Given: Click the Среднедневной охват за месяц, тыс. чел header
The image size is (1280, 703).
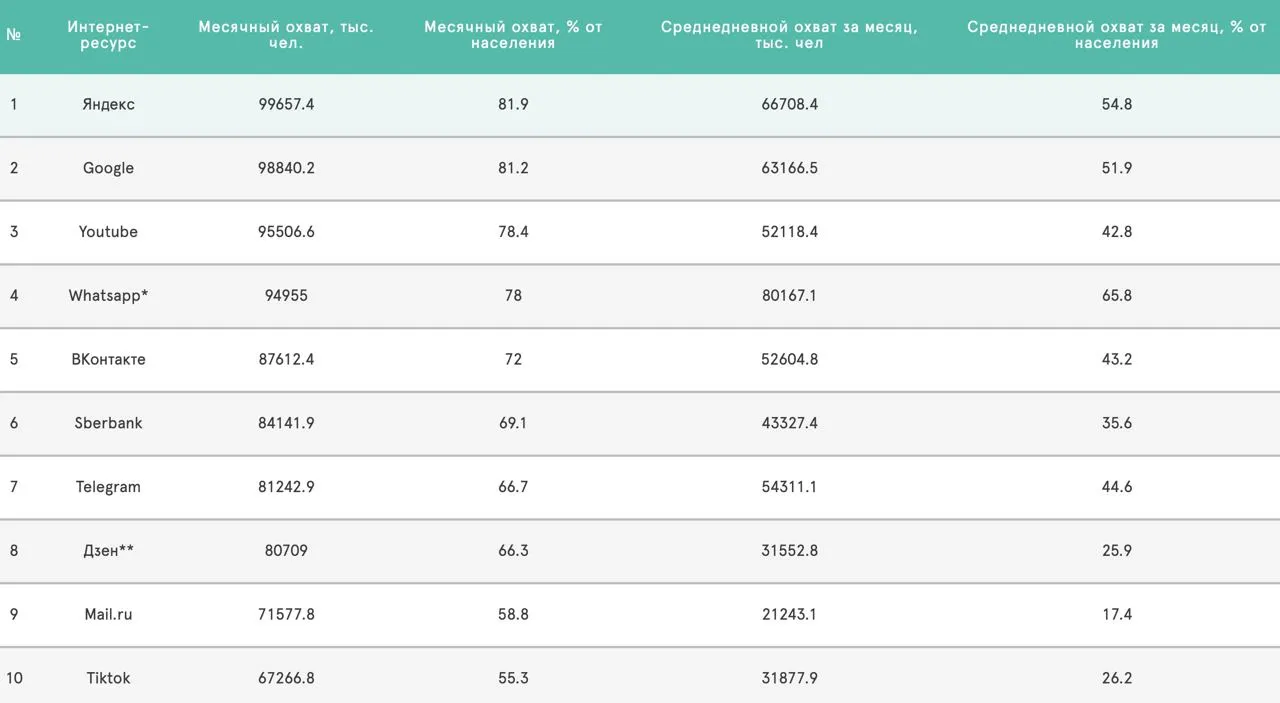Looking at the screenshot, I should coord(789,35).
